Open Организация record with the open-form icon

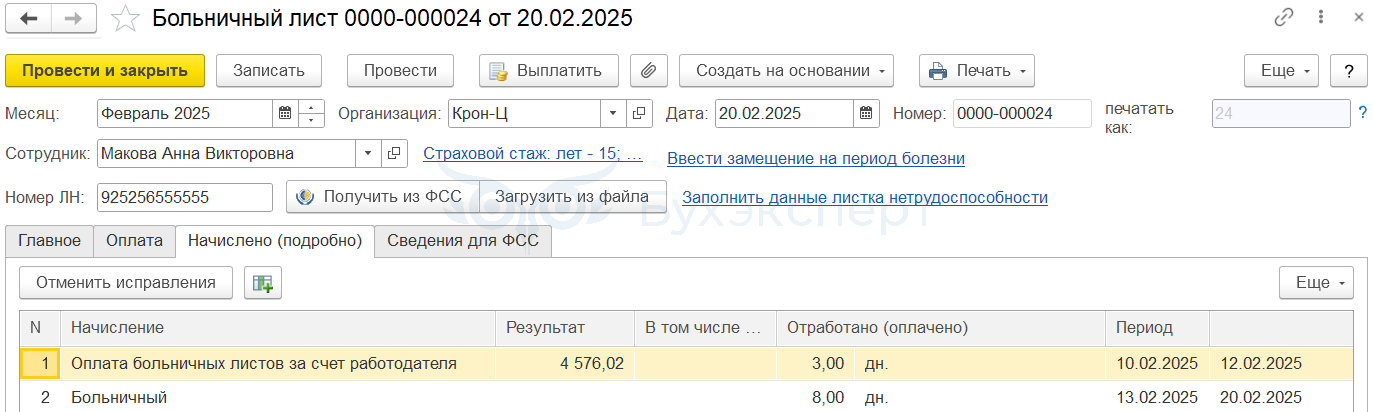pyautogui.click(x=639, y=113)
